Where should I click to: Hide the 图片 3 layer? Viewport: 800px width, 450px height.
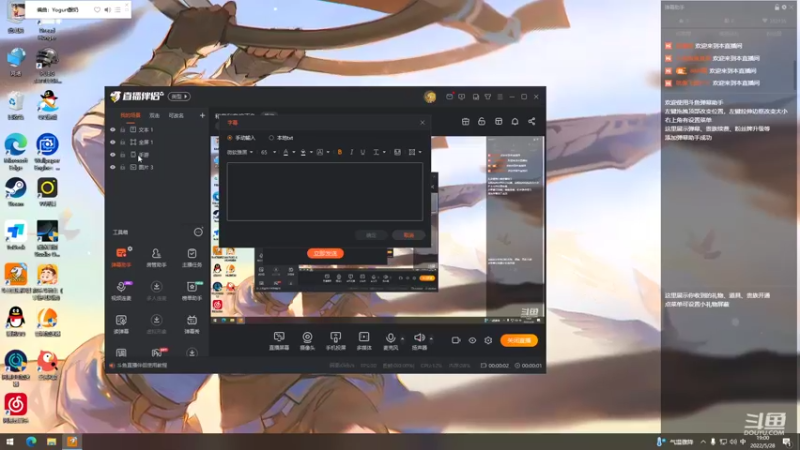coord(113,167)
